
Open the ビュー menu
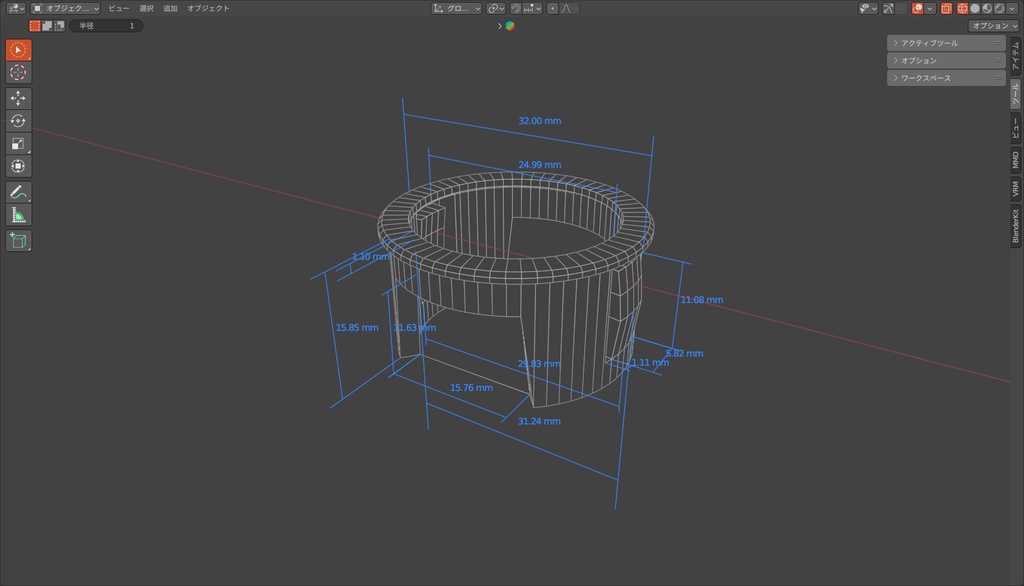point(119,8)
